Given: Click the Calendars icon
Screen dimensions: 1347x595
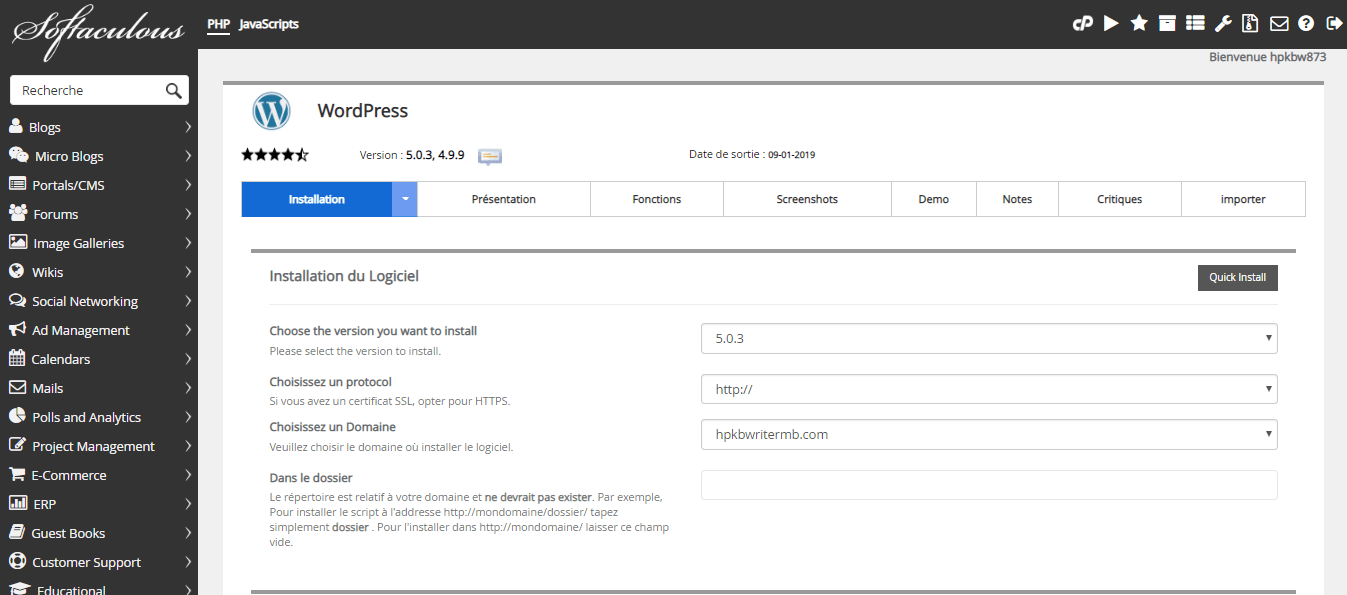Looking at the screenshot, I should [x=17, y=358].
